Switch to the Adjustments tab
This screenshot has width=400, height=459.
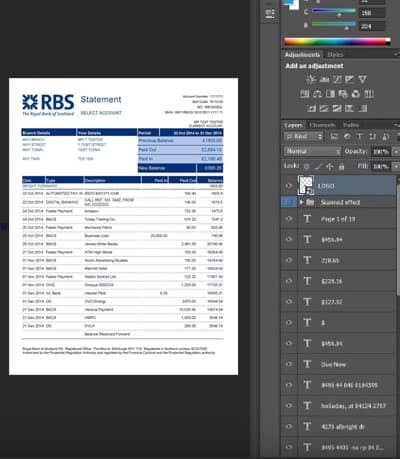[x=302, y=54]
